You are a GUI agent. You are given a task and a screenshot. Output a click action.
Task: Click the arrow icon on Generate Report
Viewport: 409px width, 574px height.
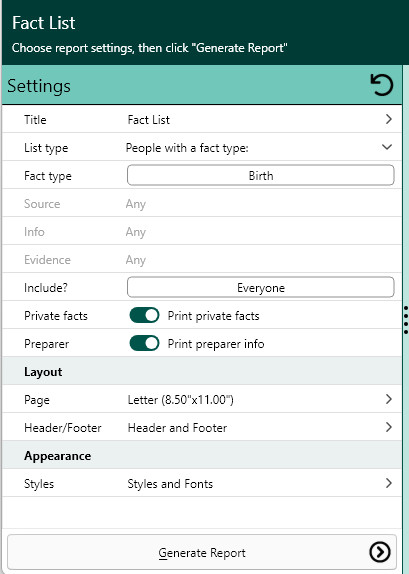380,552
